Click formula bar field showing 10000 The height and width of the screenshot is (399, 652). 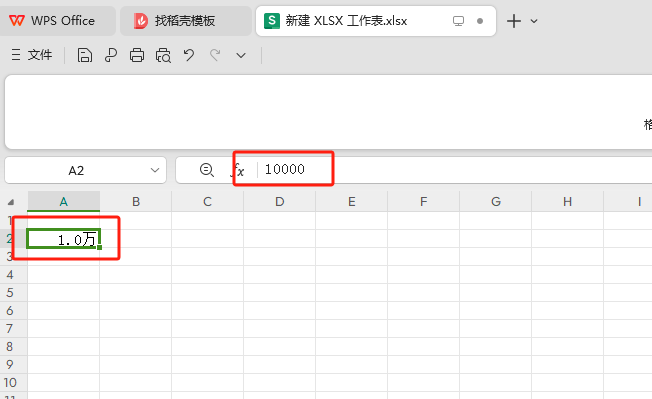pos(455,170)
